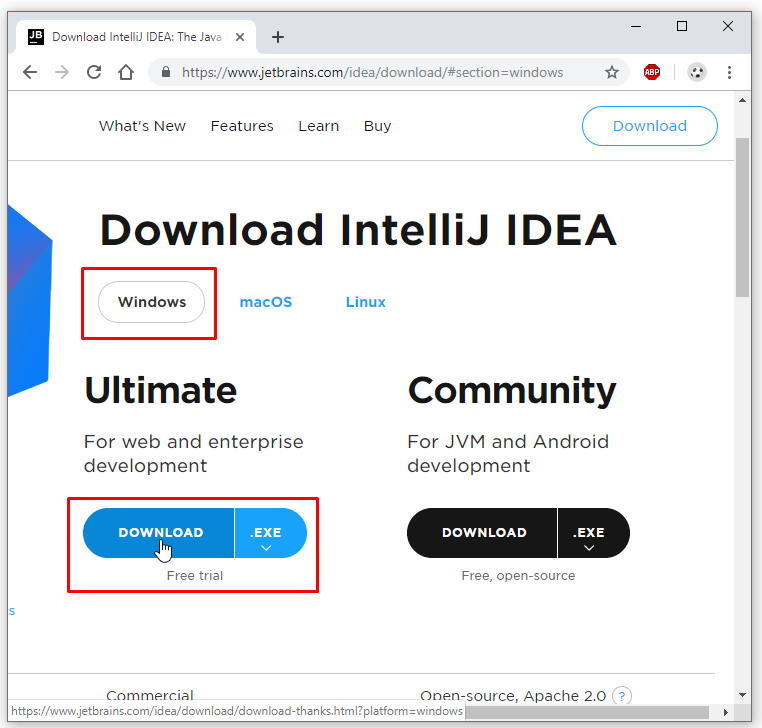Click the scroll up arrow
Image resolution: width=762 pixels, height=728 pixels.
click(742, 100)
